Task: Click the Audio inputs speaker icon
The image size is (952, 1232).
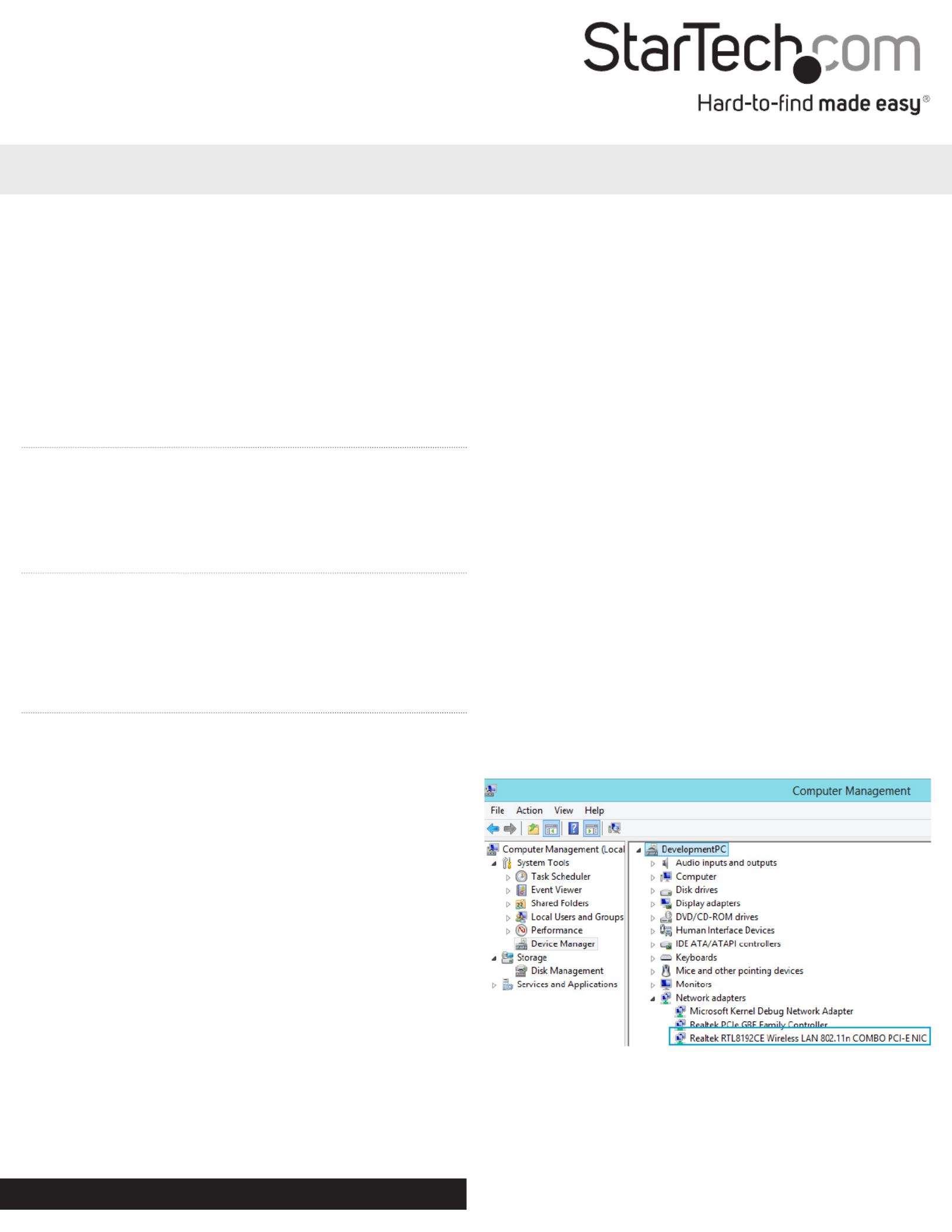Action: click(x=666, y=863)
